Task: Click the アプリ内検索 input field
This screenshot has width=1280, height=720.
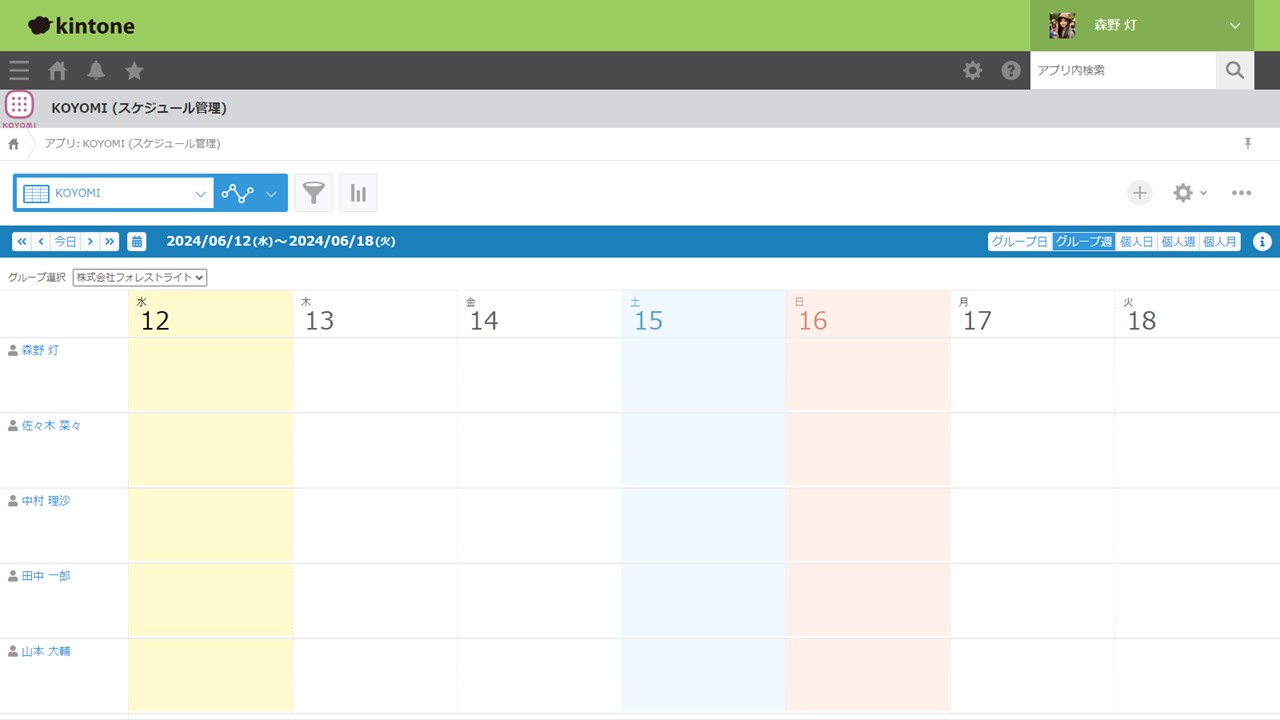Action: coord(1123,70)
